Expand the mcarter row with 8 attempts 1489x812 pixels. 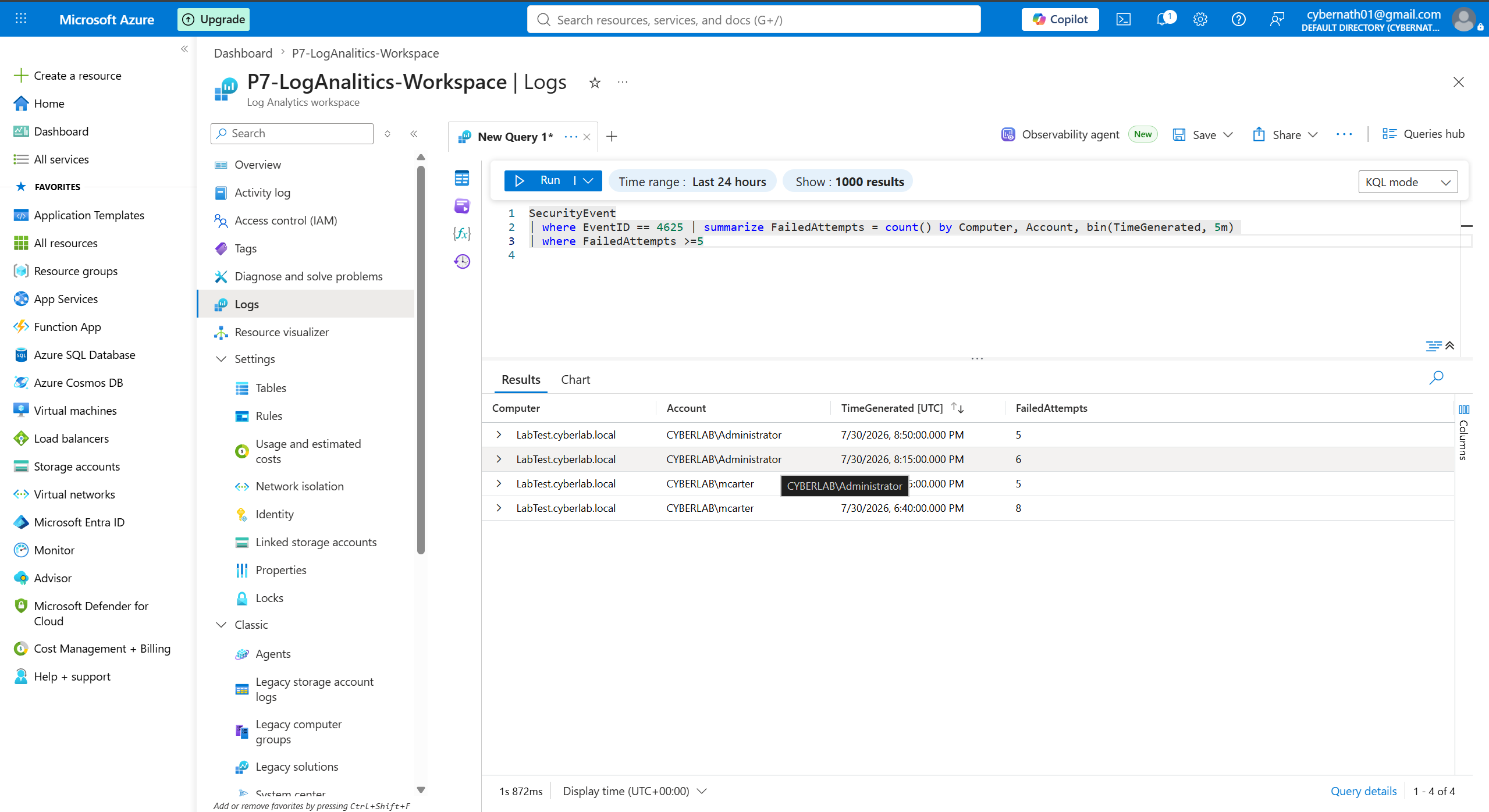499,508
